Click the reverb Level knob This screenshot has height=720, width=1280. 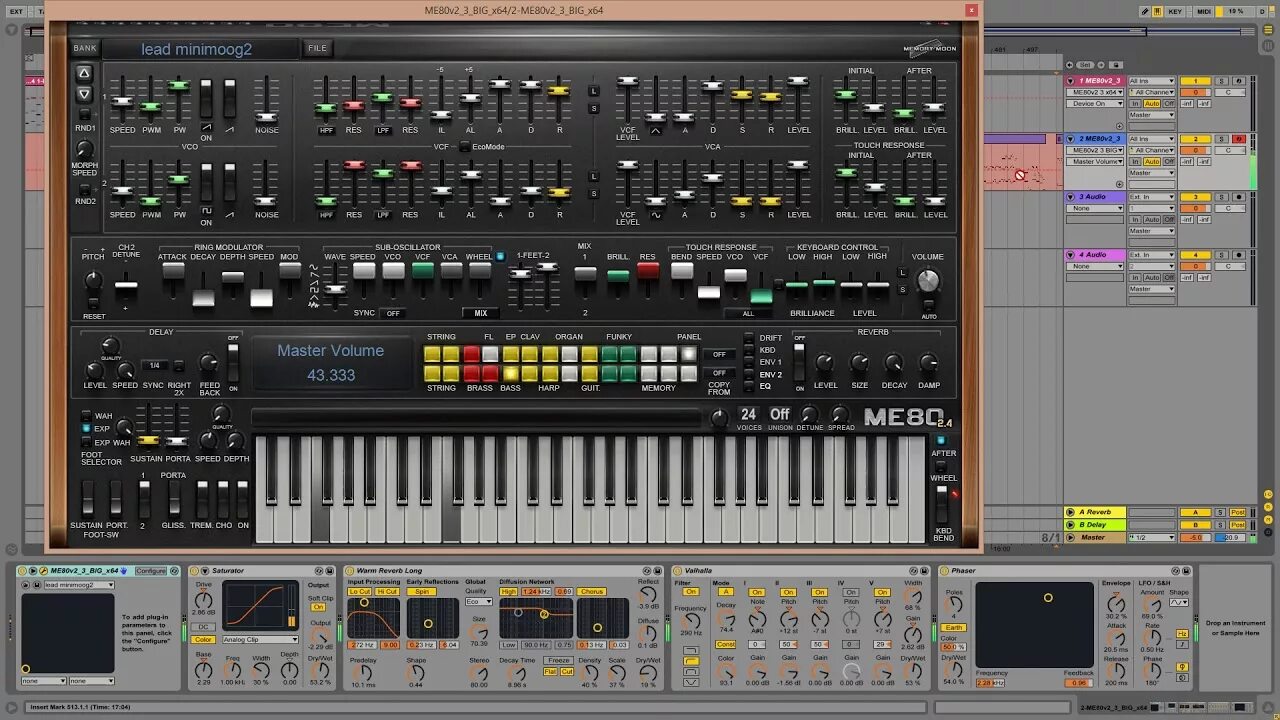pos(825,364)
